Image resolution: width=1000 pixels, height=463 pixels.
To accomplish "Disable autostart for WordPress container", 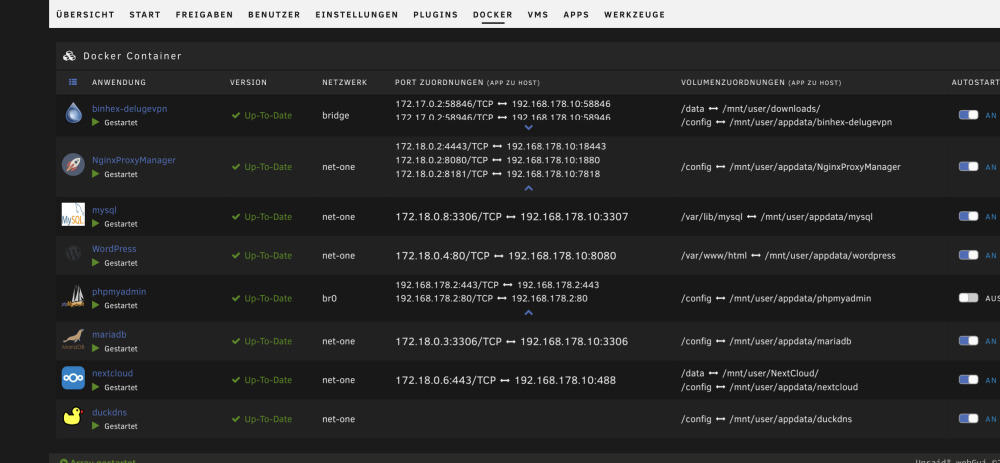I will [968, 255].
